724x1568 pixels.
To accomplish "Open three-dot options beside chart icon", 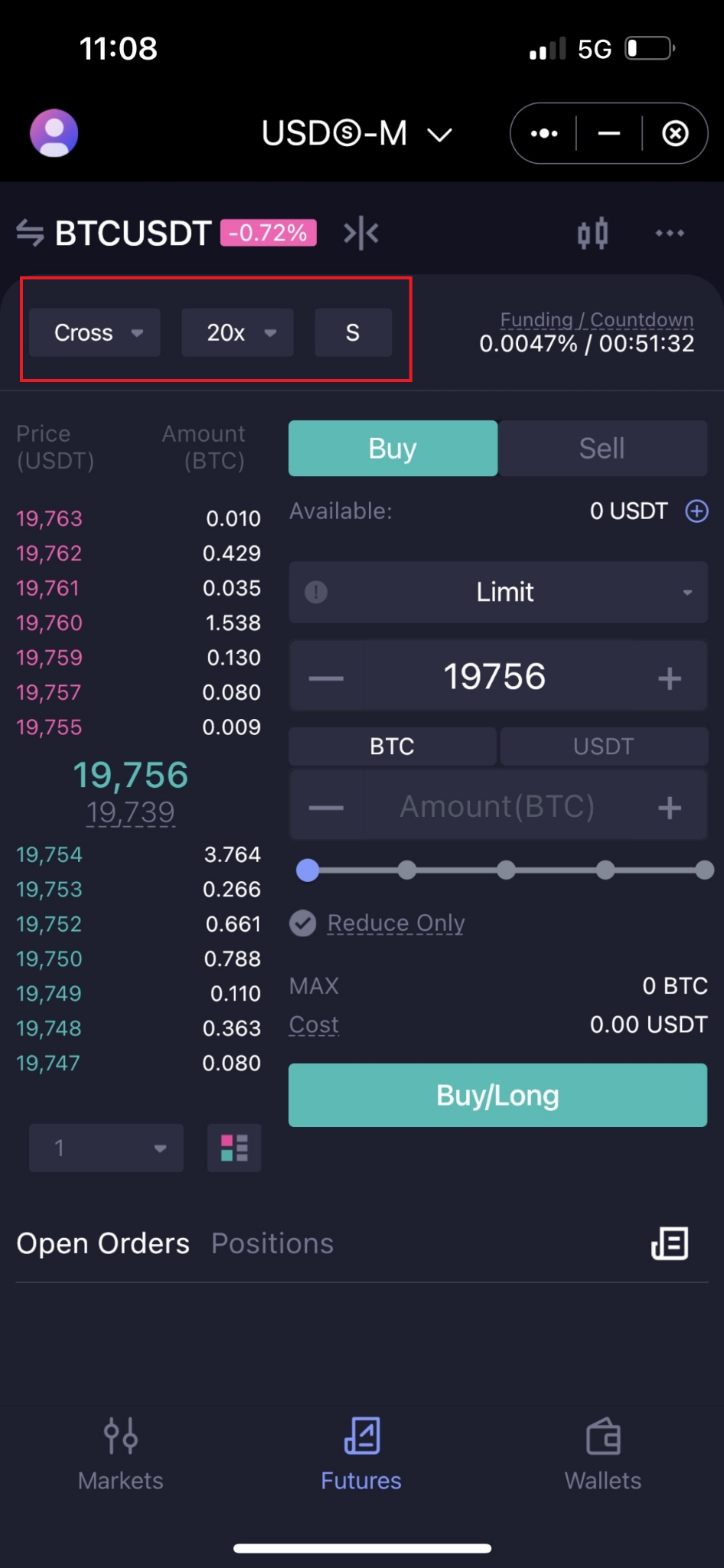I will click(x=670, y=234).
